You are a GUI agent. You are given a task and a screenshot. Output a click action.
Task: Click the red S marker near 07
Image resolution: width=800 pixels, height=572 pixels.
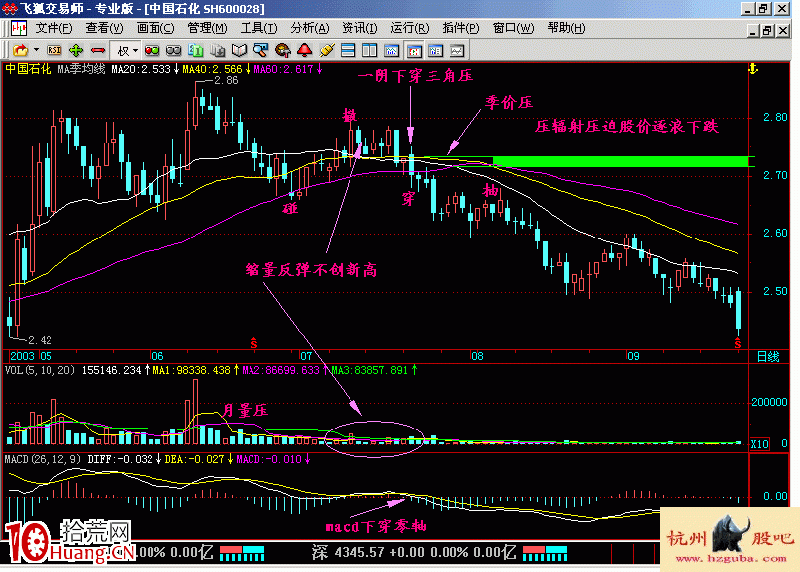pos(254,343)
